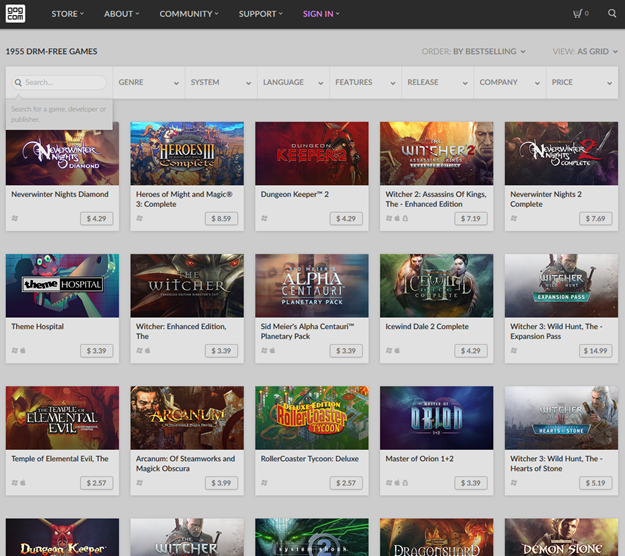Click the Sign In menu
This screenshot has width=625, height=556.
(321, 14)
